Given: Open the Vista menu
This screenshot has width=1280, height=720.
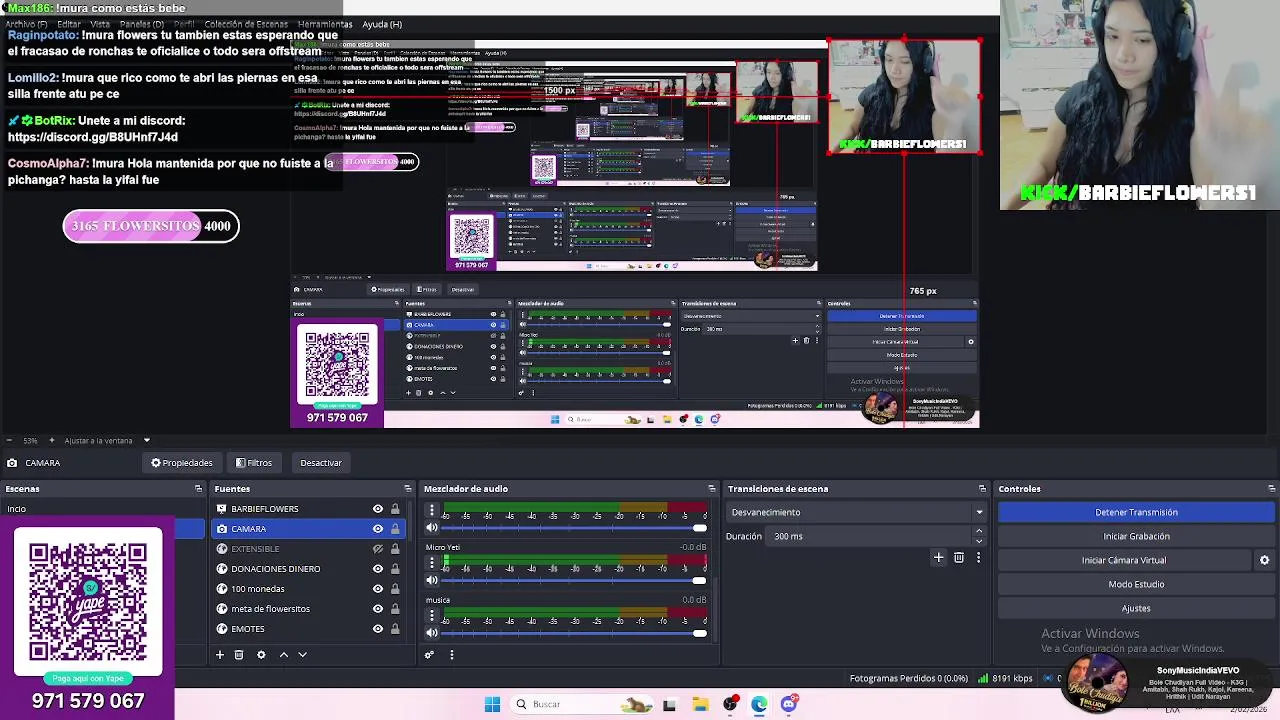Looking at the screenshot, I should 100,24.
